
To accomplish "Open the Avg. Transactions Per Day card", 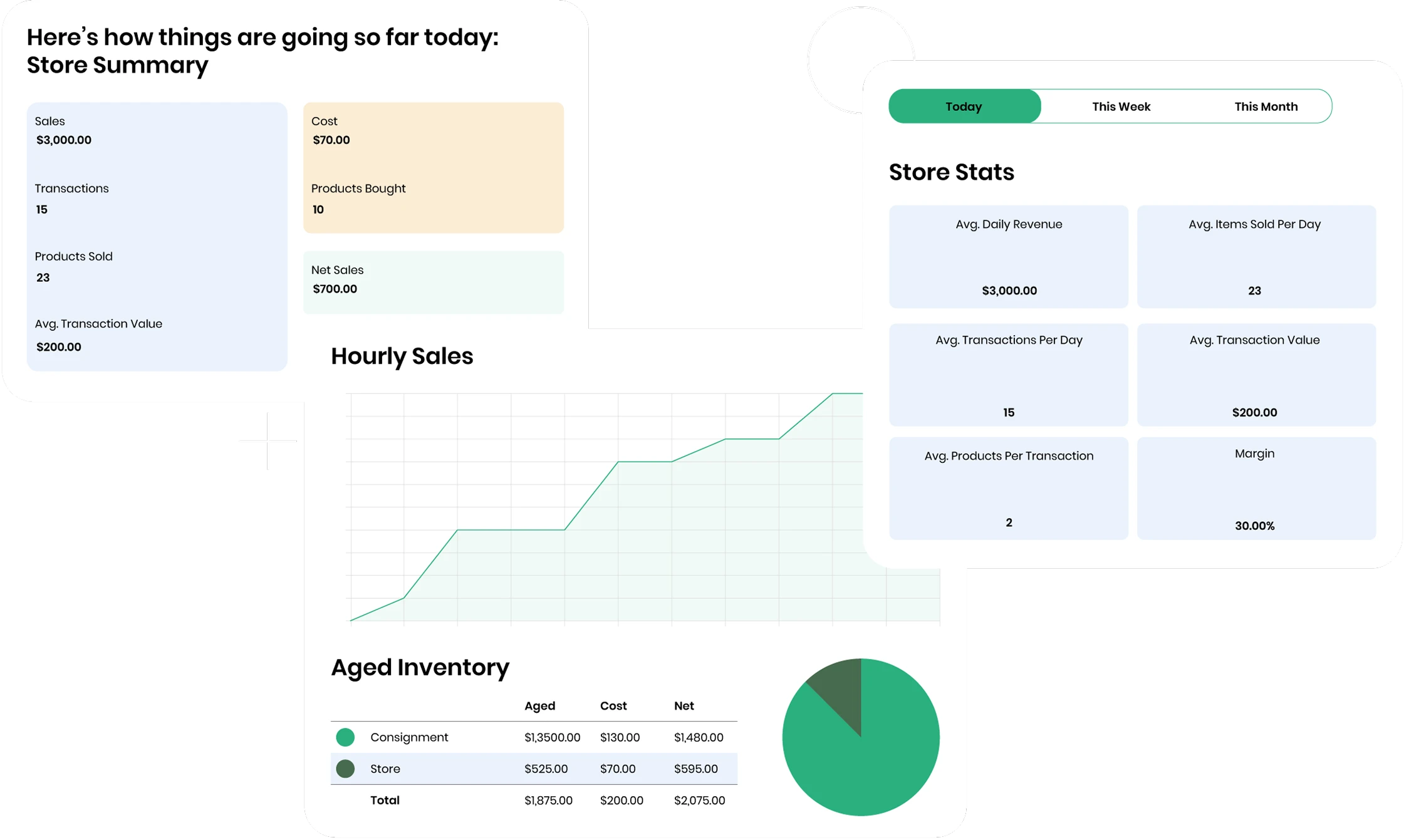I will (1009, 375).
